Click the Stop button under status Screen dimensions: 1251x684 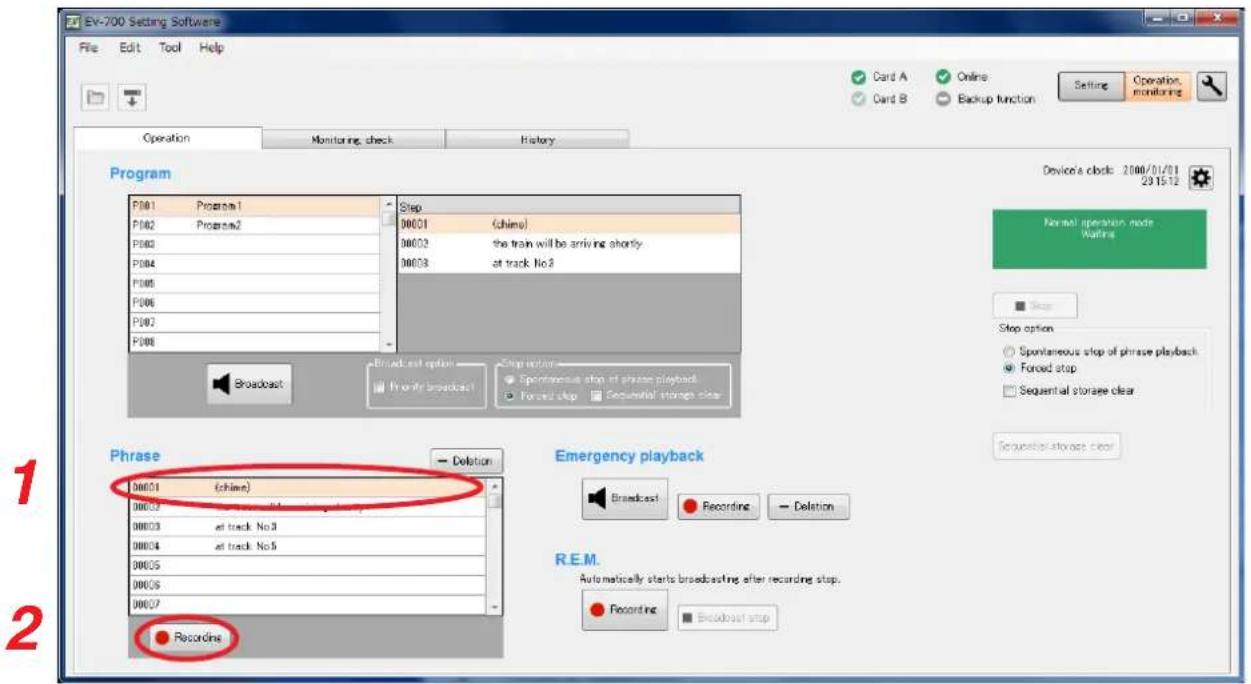click(x=1035, y=306)
